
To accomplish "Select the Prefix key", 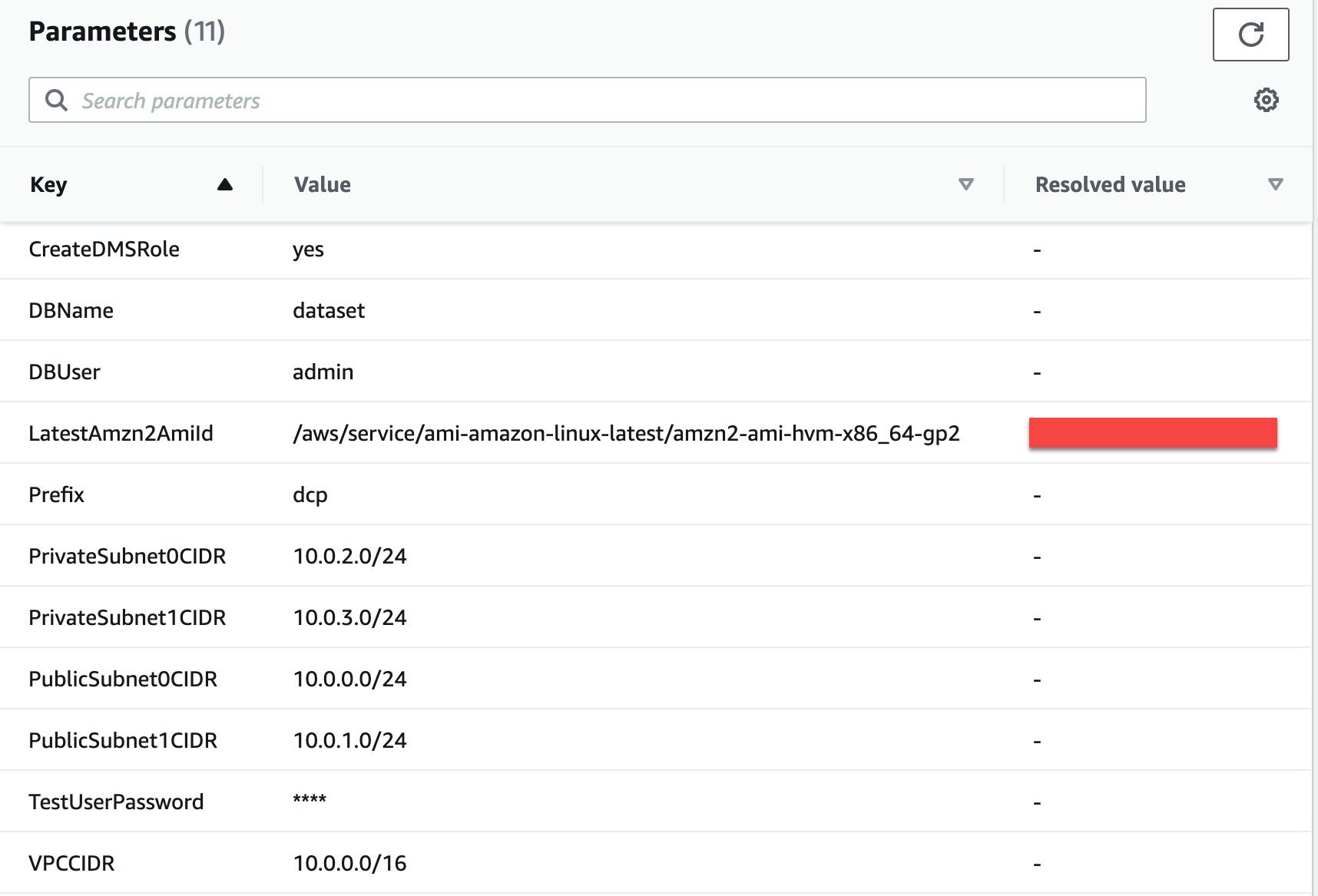I will pyautogui.click(x=56, y=494).
